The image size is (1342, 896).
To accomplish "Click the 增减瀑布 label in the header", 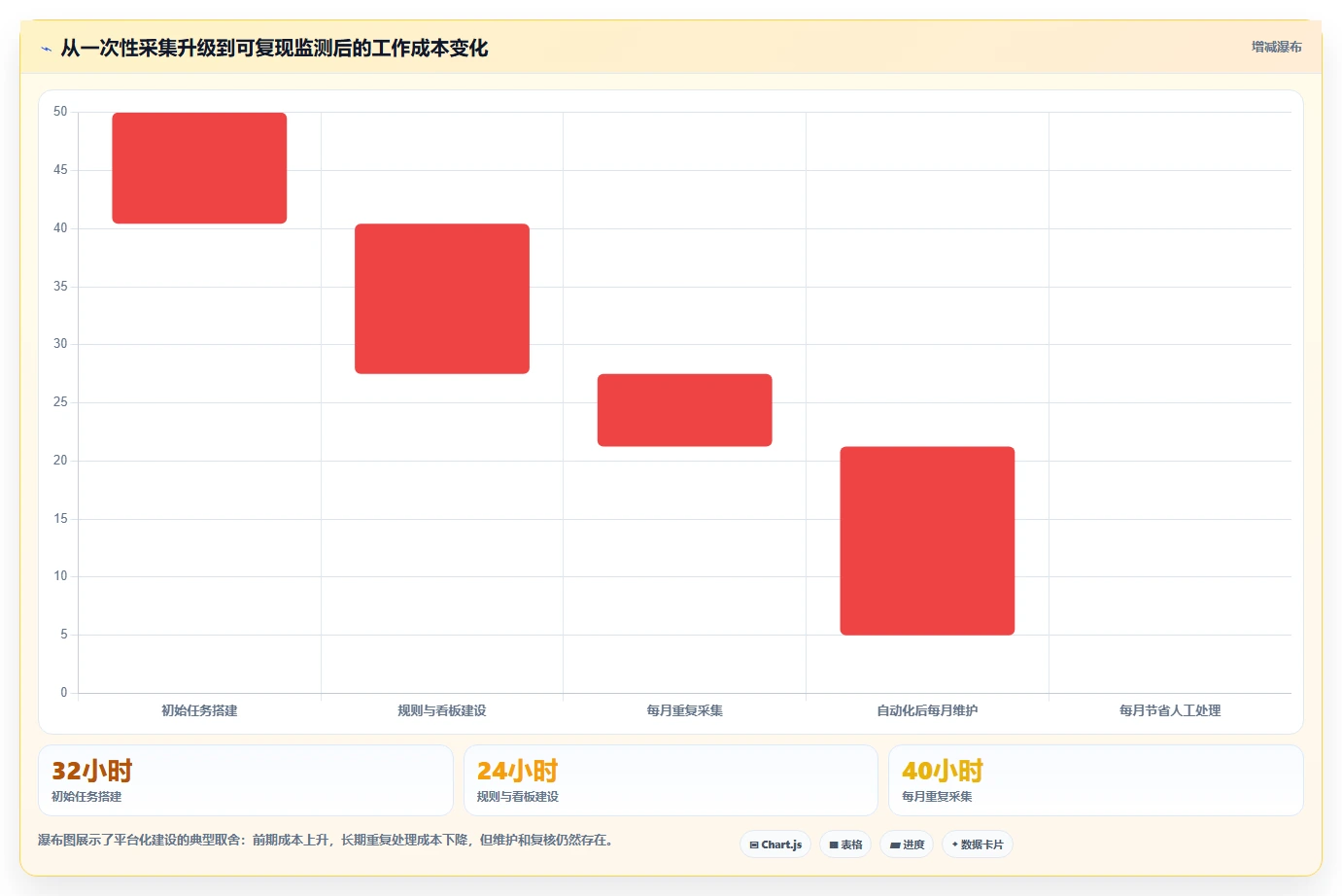I will (1276, 47).
